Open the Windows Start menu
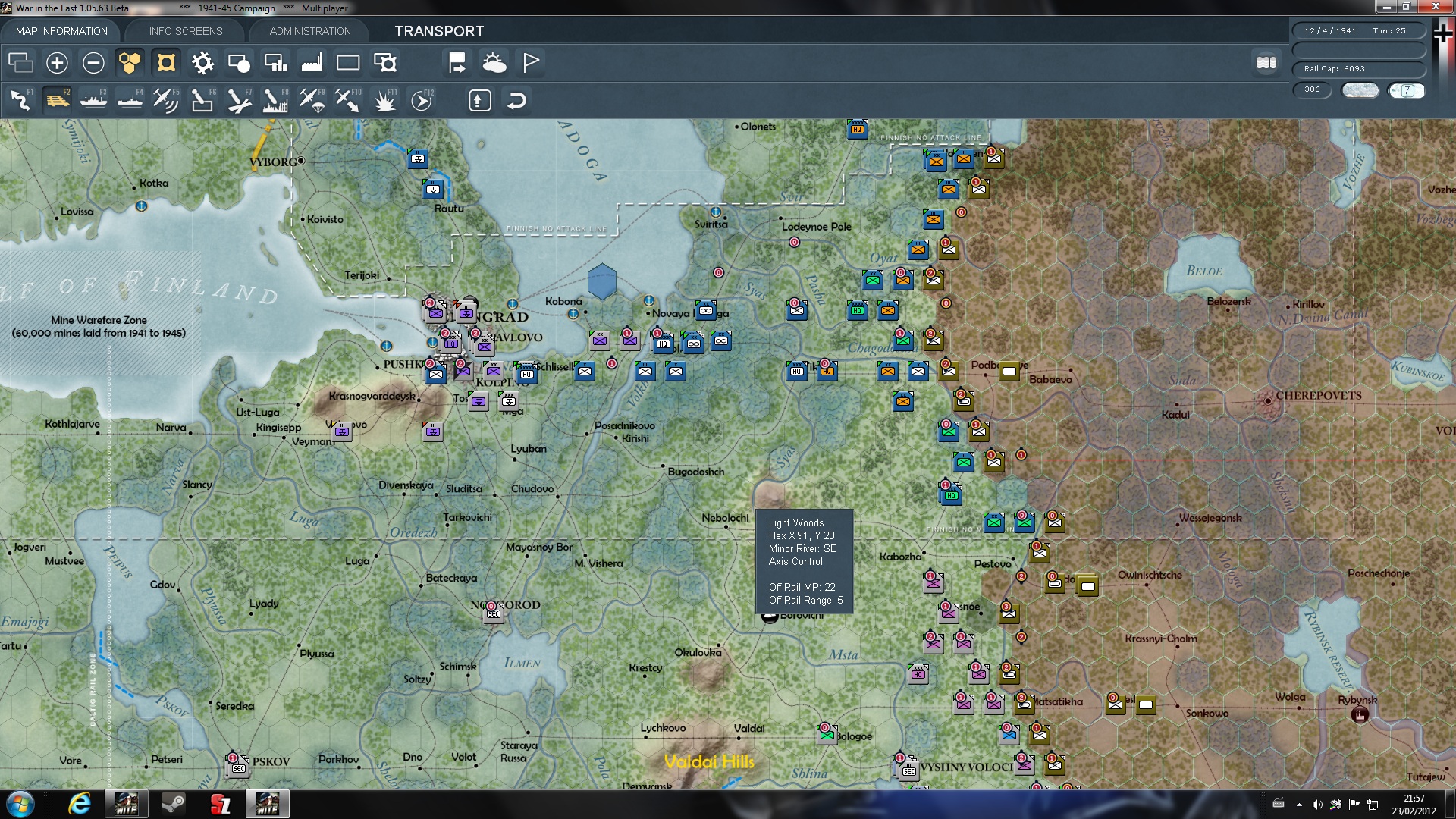Viewport: 1456px width, 819px height. pos(20,804)
